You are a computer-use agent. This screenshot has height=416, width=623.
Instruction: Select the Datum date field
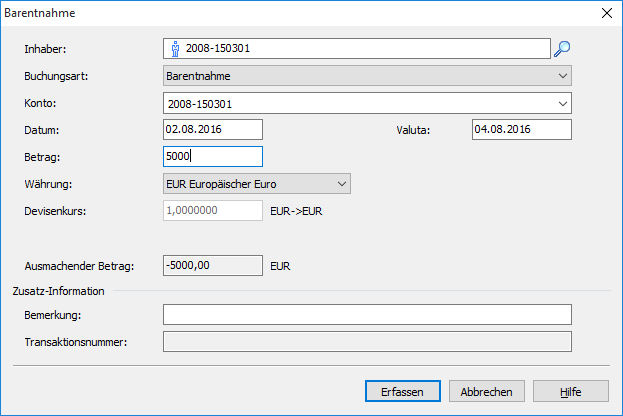coord(212,130)
